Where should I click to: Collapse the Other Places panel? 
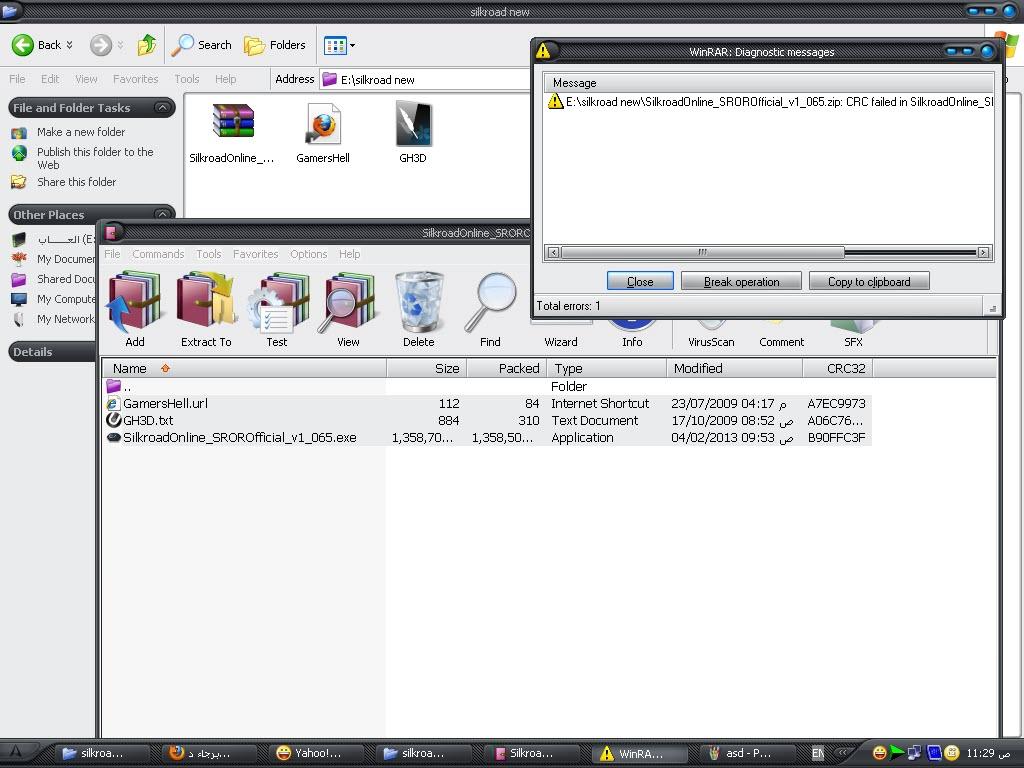coord(162,214)
